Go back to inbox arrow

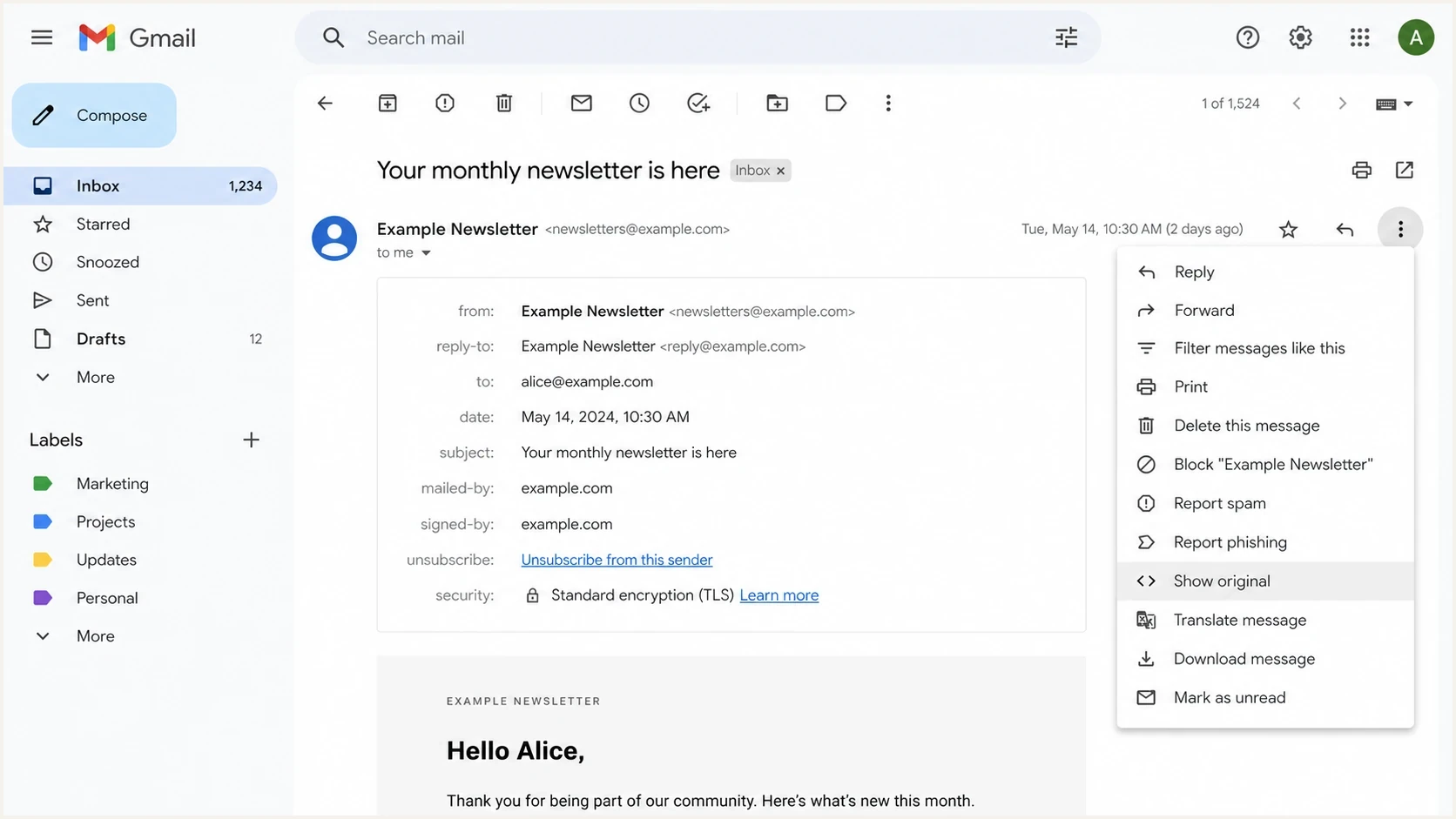pos(325,103)
